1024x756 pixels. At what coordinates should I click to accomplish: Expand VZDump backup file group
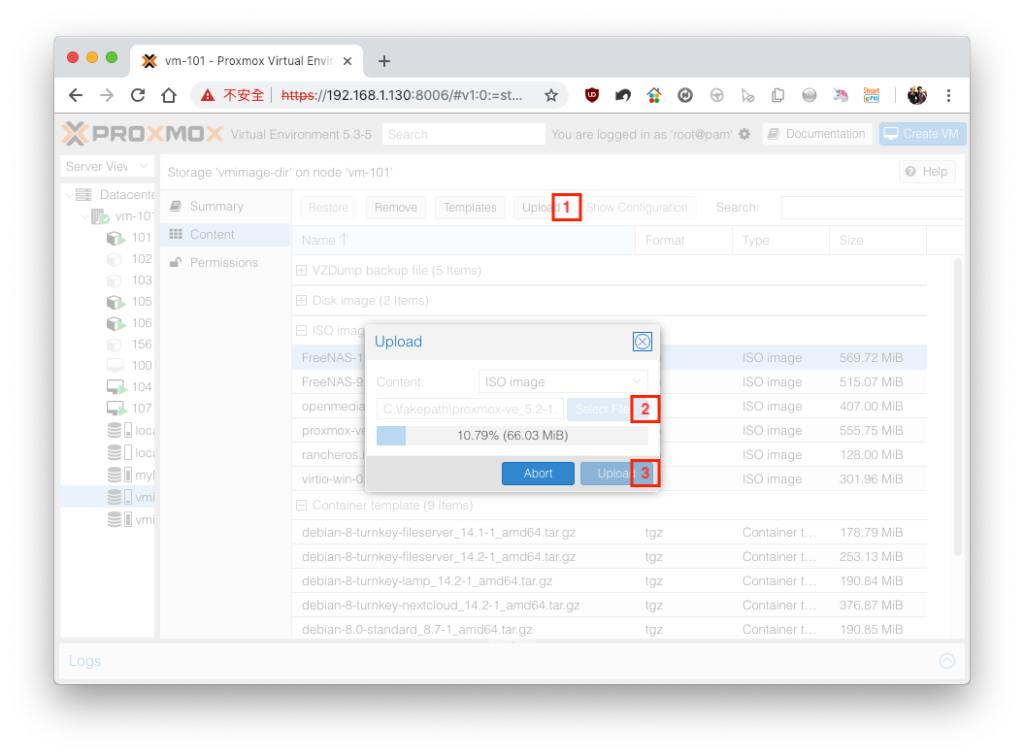click(x=301, y=270)
